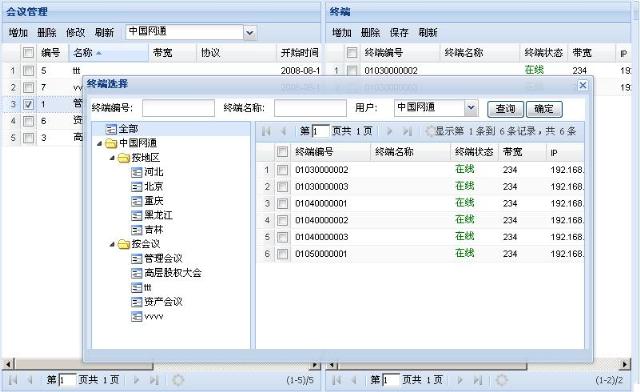Check row 01040000003 in dialog grid
Screen dimensions: 640x392
[x=282, y=237]
